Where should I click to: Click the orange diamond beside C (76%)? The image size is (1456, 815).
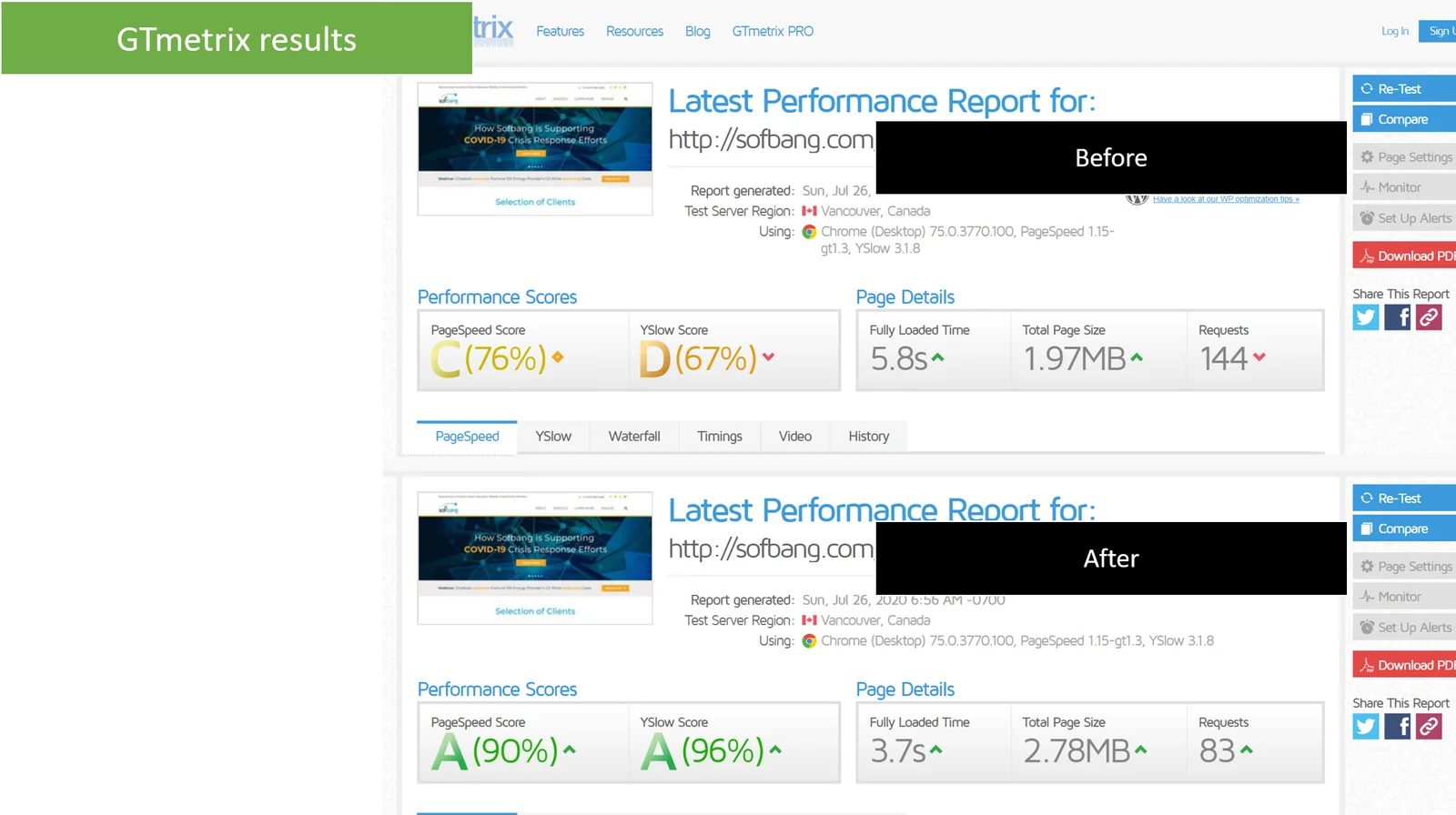[x=558, y=357]
